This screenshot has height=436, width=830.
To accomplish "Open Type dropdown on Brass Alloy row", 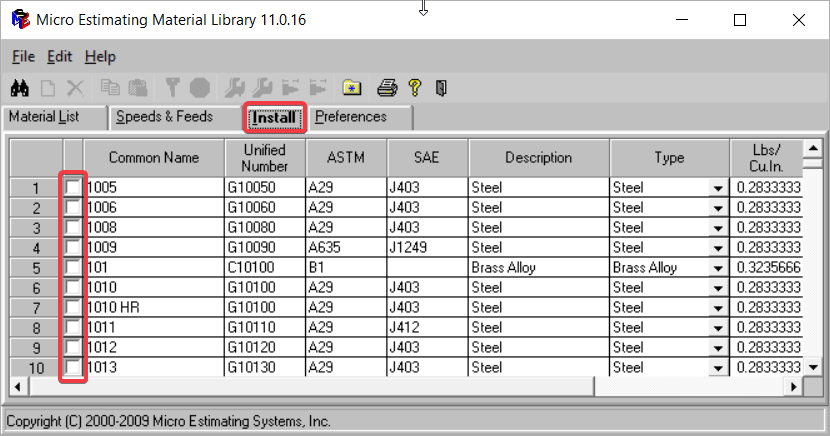I will pos(718,268).
